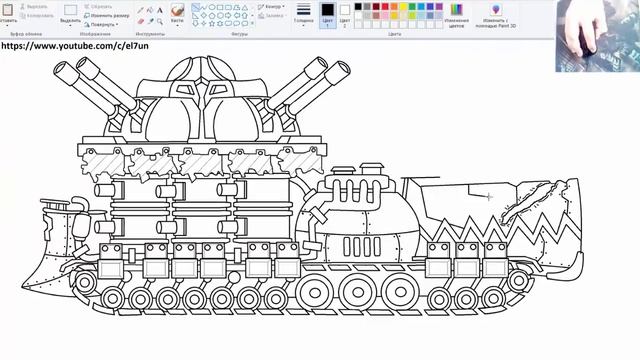The width and height of the screenshot is (640, 360).
Task: Choose the Triangle shape
Action: (x=245, y=8)
